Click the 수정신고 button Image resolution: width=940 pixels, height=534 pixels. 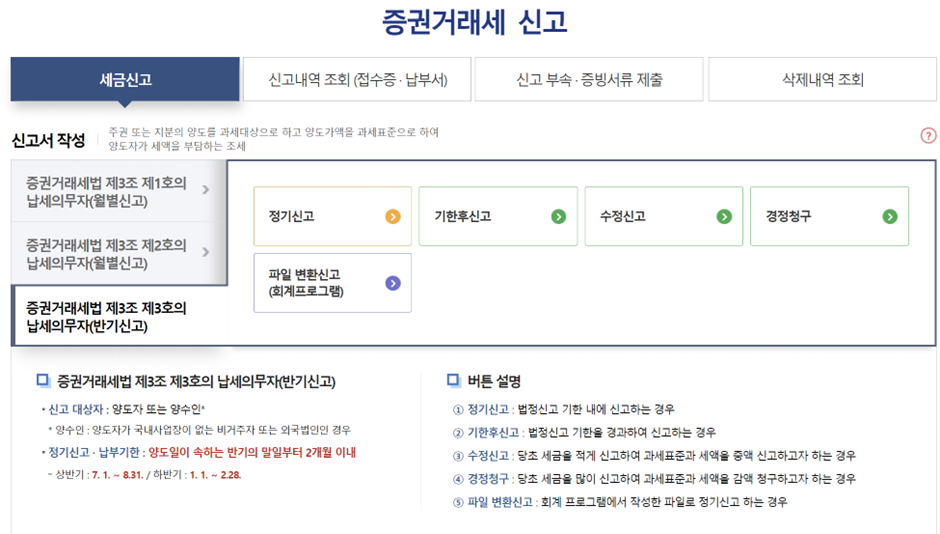pyautogui.click(x=664, y=216)
